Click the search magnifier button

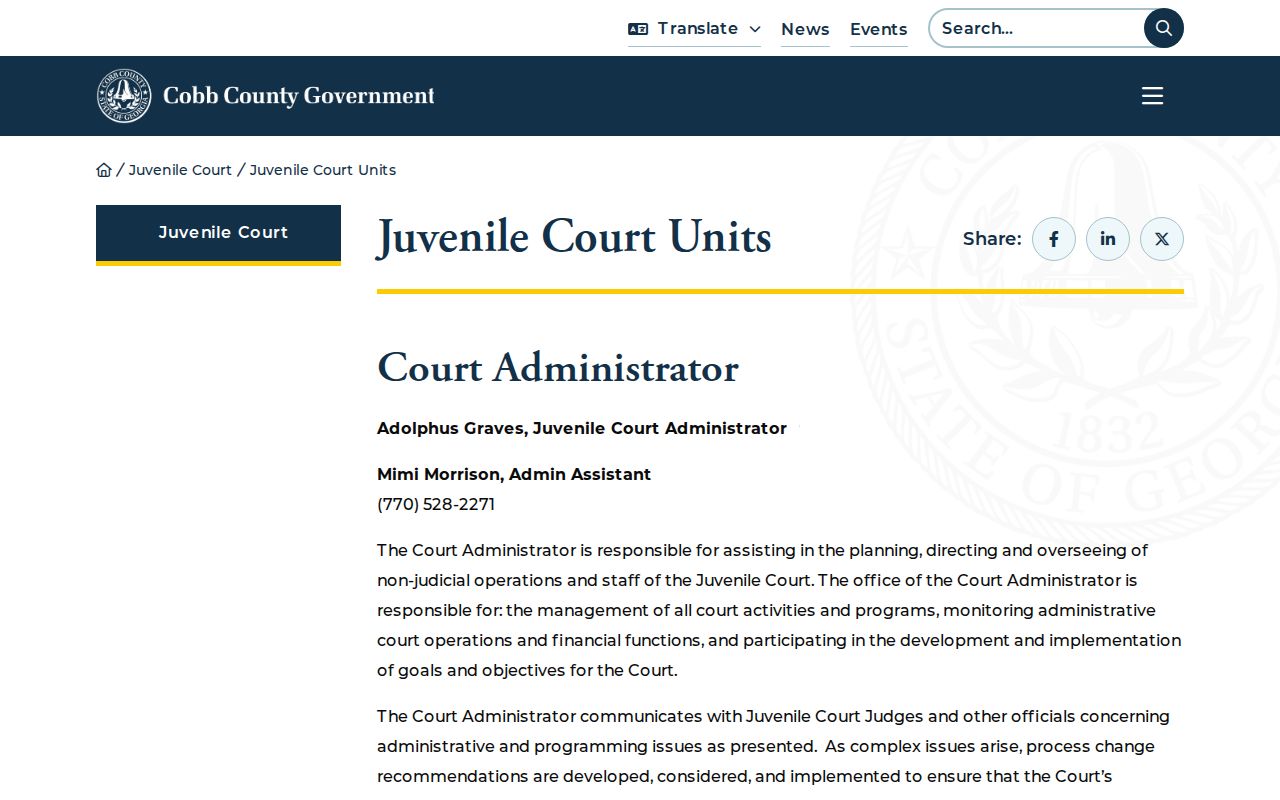click(x=1164, y=28)
